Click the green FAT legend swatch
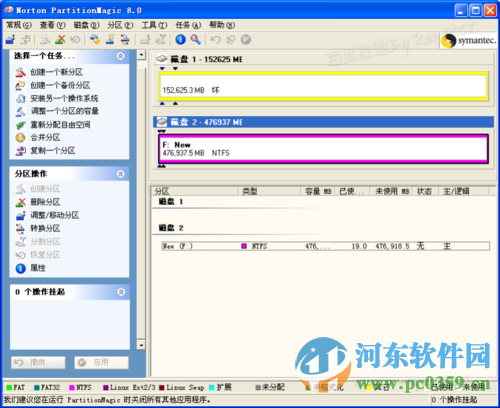The image size is (500, 408). point(9,388)
